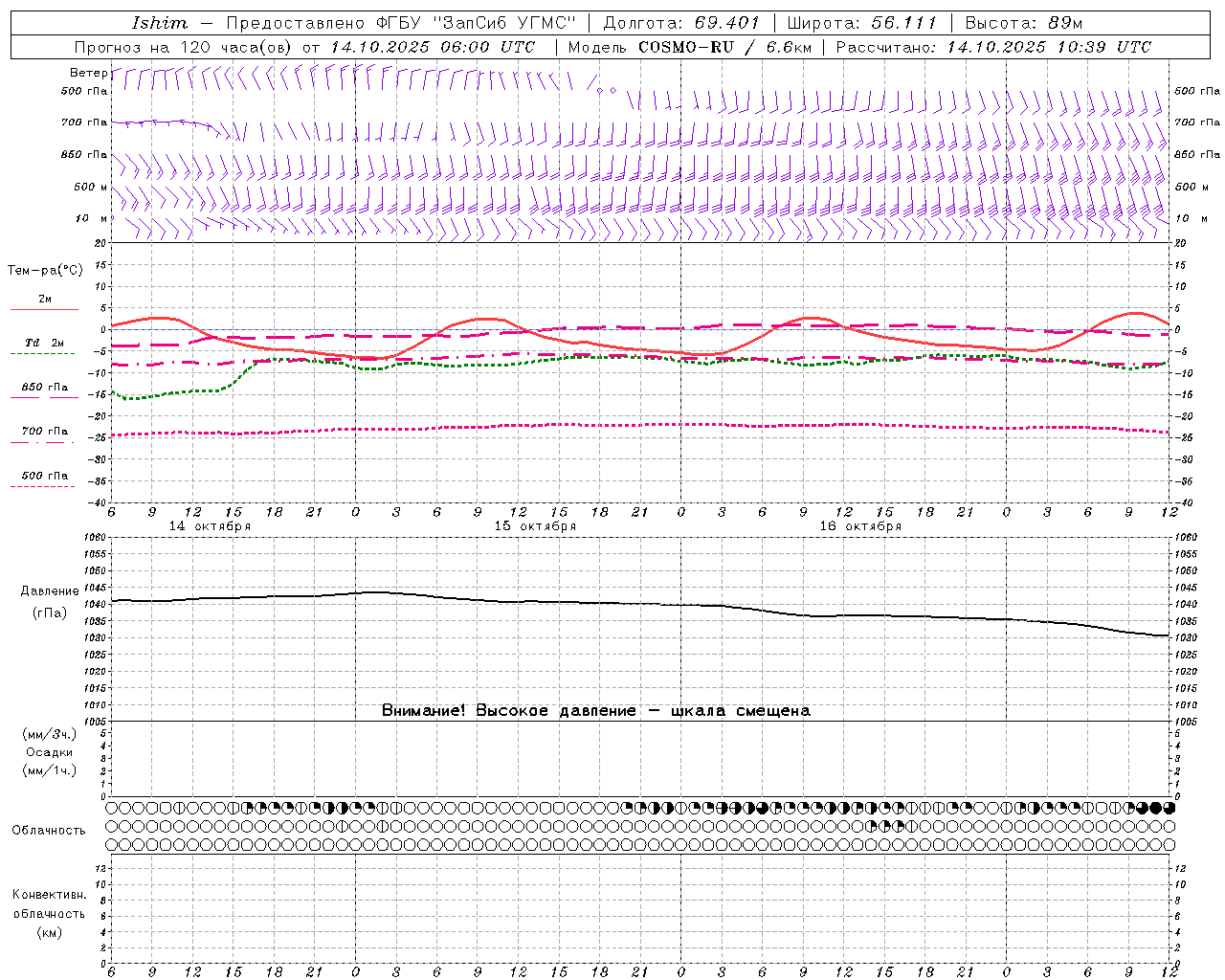Click the 1005 value on the right pressure axis
Viewport: 1225px width, 980px height.
1186,722
